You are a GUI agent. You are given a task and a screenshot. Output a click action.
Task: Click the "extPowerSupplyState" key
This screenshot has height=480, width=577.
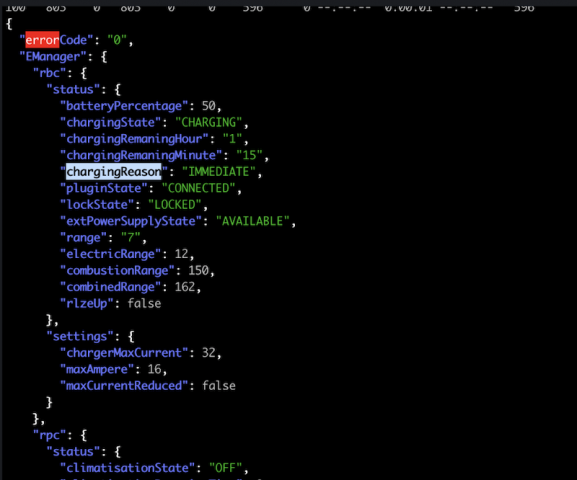pos(131,221)
